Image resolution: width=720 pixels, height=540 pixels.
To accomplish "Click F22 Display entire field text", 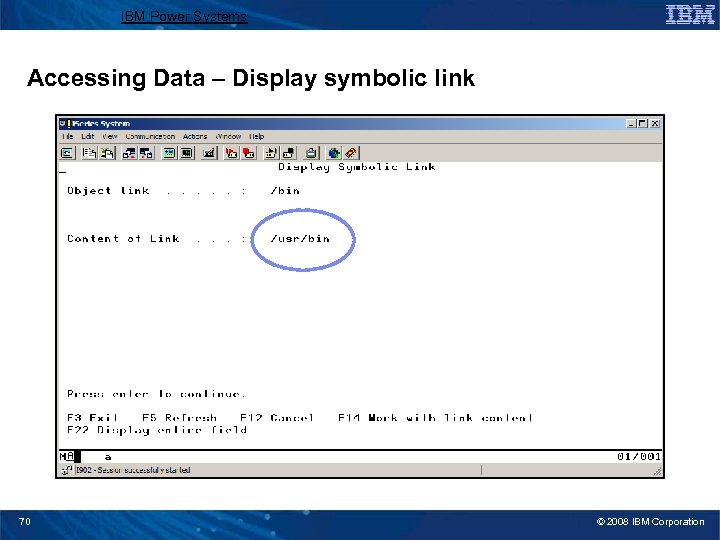I will 157,430.
